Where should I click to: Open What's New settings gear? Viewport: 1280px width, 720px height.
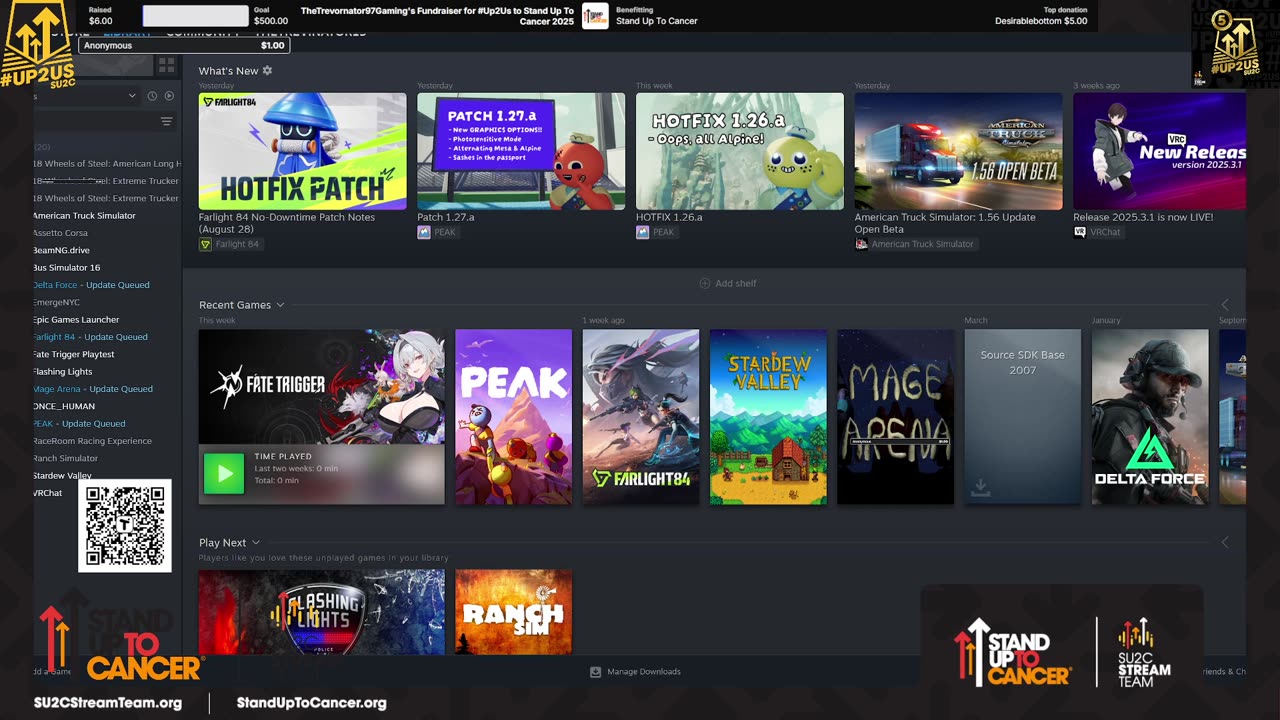(x=267, y=71)
